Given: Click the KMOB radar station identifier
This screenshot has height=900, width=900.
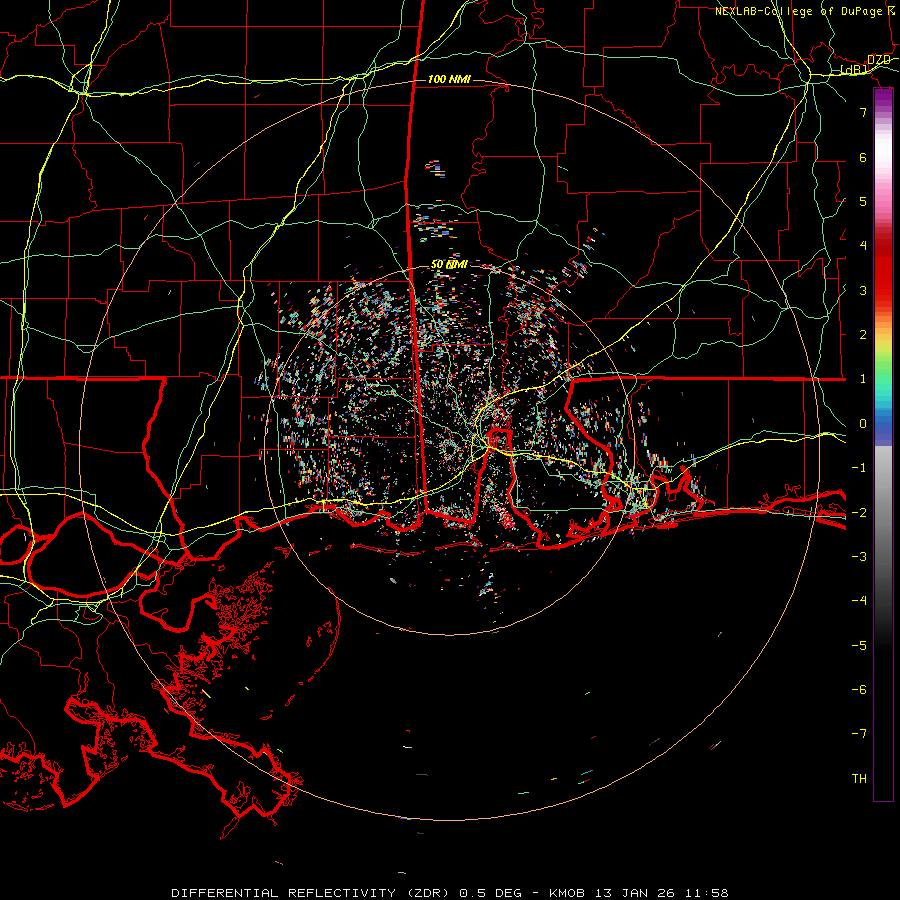Looking at the screenshot, I should [x=567, y=893].
